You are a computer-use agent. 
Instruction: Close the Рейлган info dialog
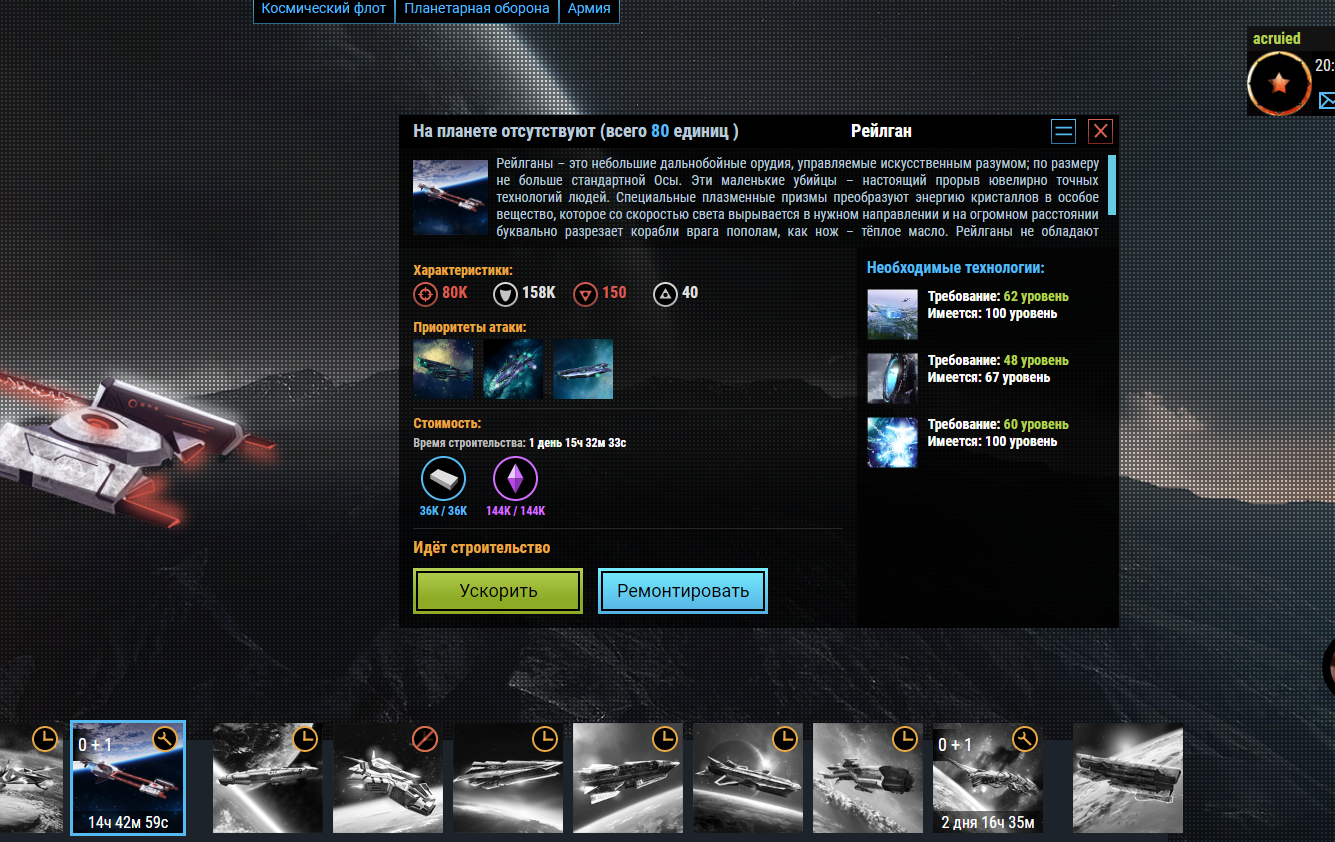(1100, 131)
